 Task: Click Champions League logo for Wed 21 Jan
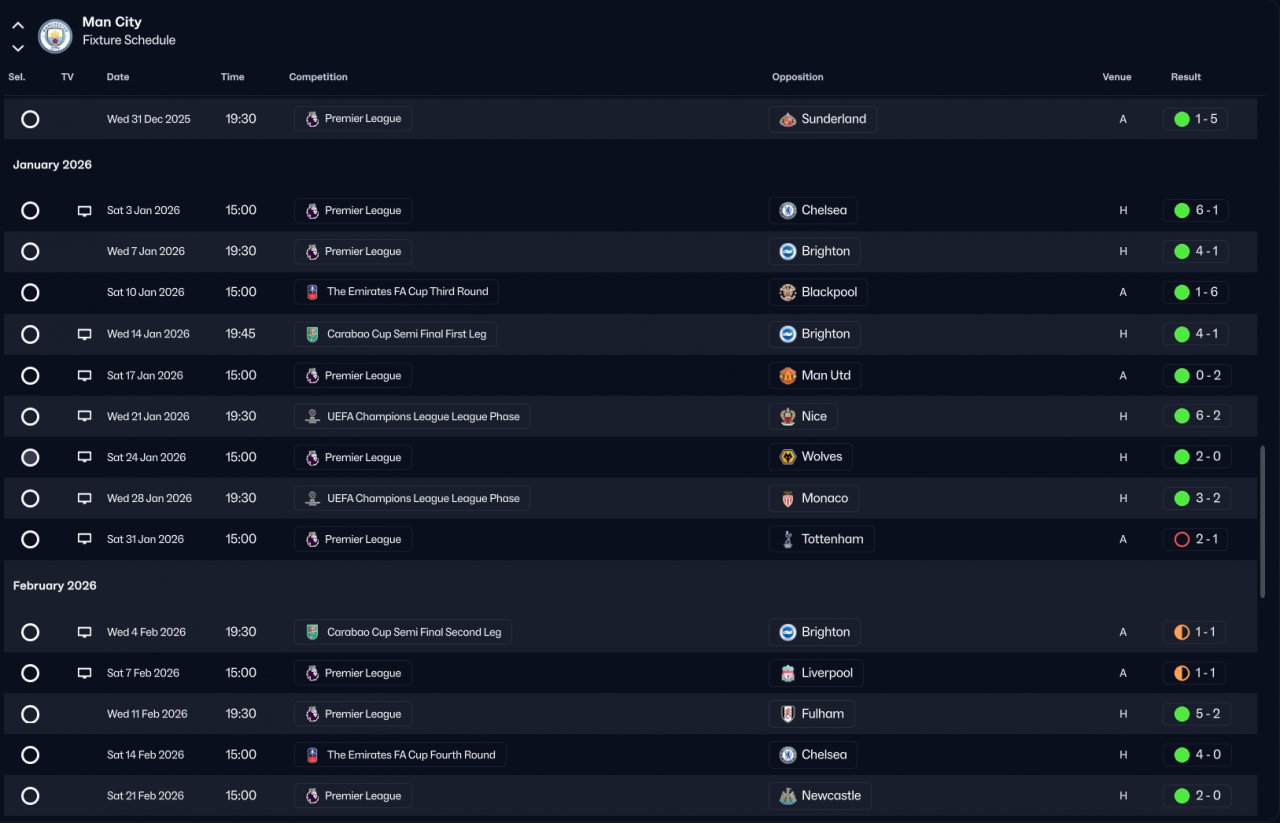tap(312, 417)
